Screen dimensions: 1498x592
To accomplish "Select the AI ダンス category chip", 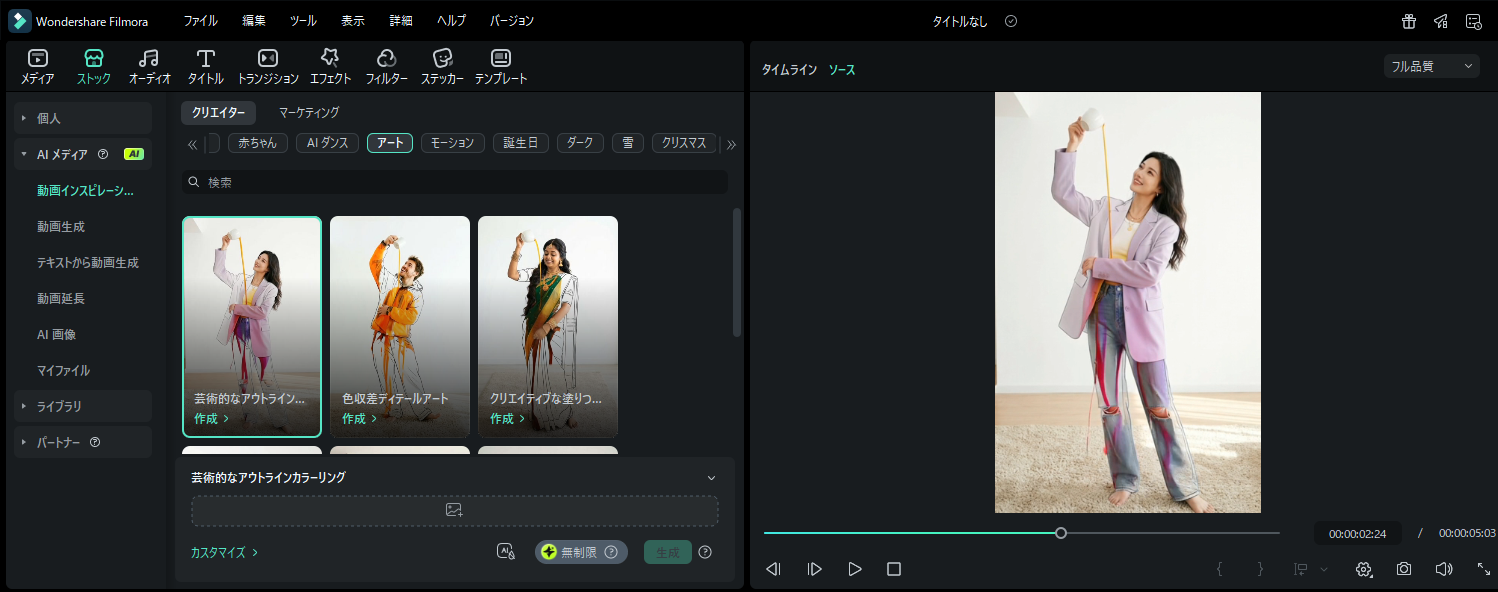I will 327,143.
